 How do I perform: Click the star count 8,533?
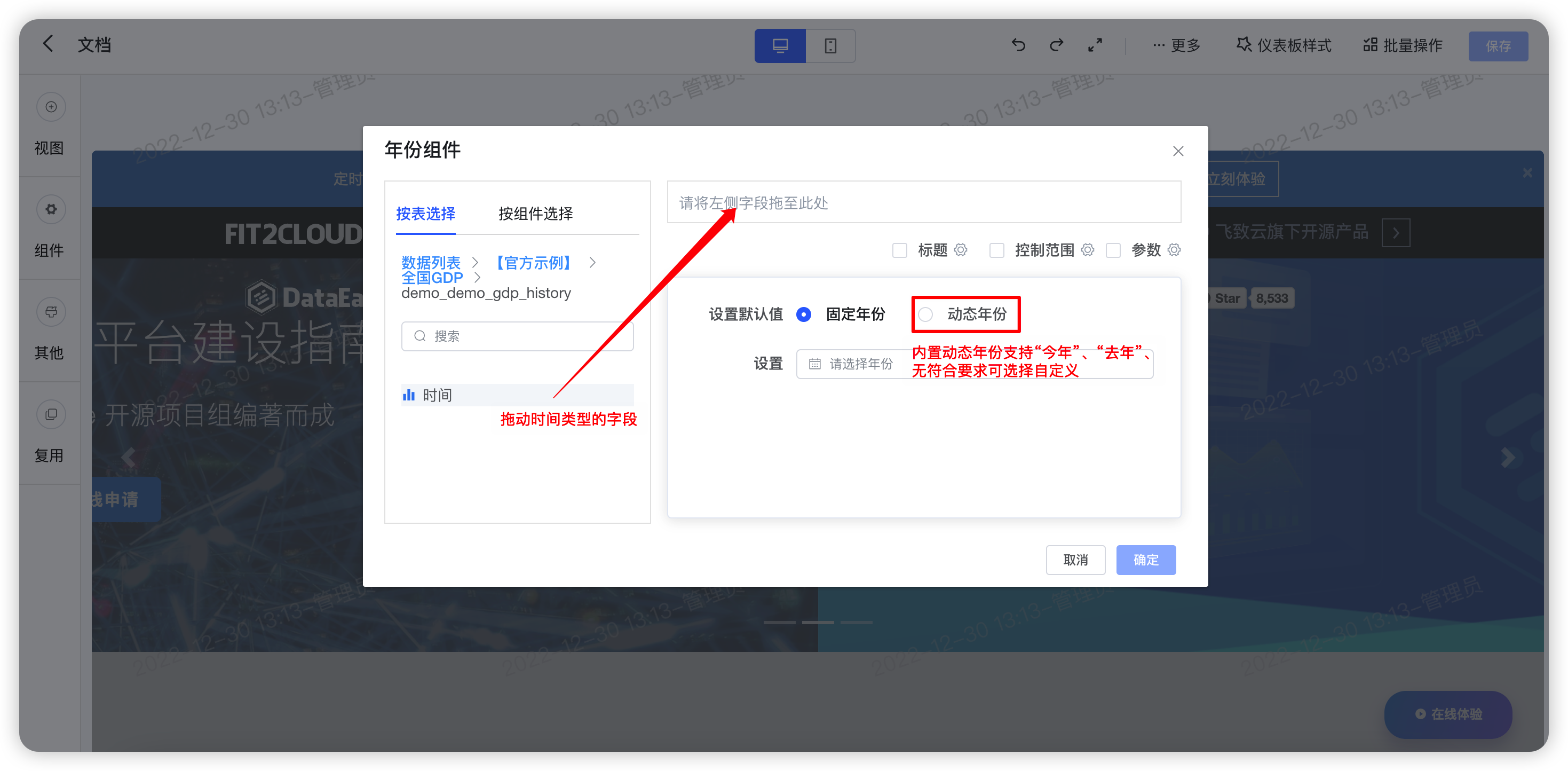tap(1272, 298)
